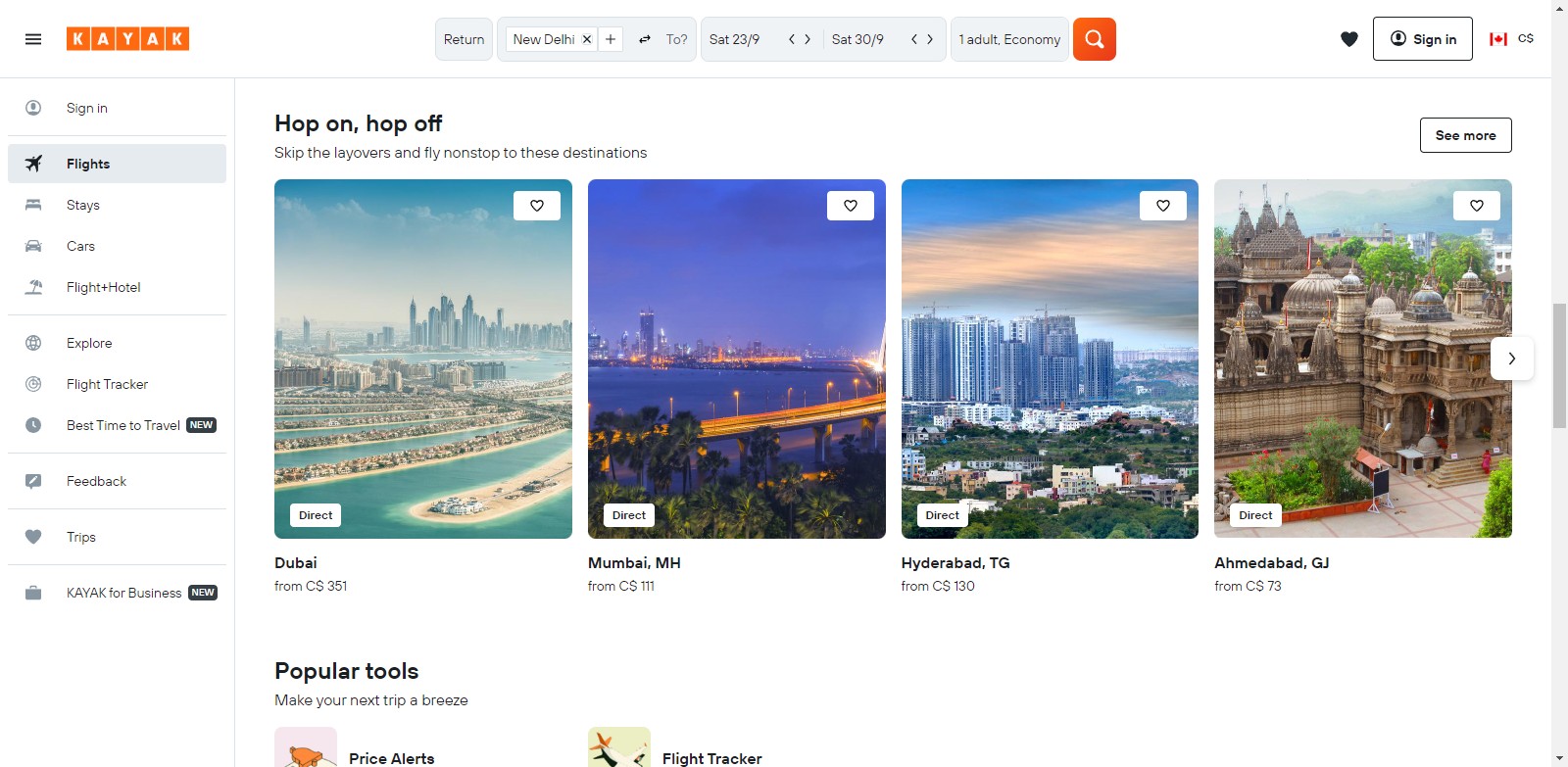Viewport: 1568px width, 767px height.
Task: Click the See more button
Action: pyautogui.click(x=1465, y=135)
